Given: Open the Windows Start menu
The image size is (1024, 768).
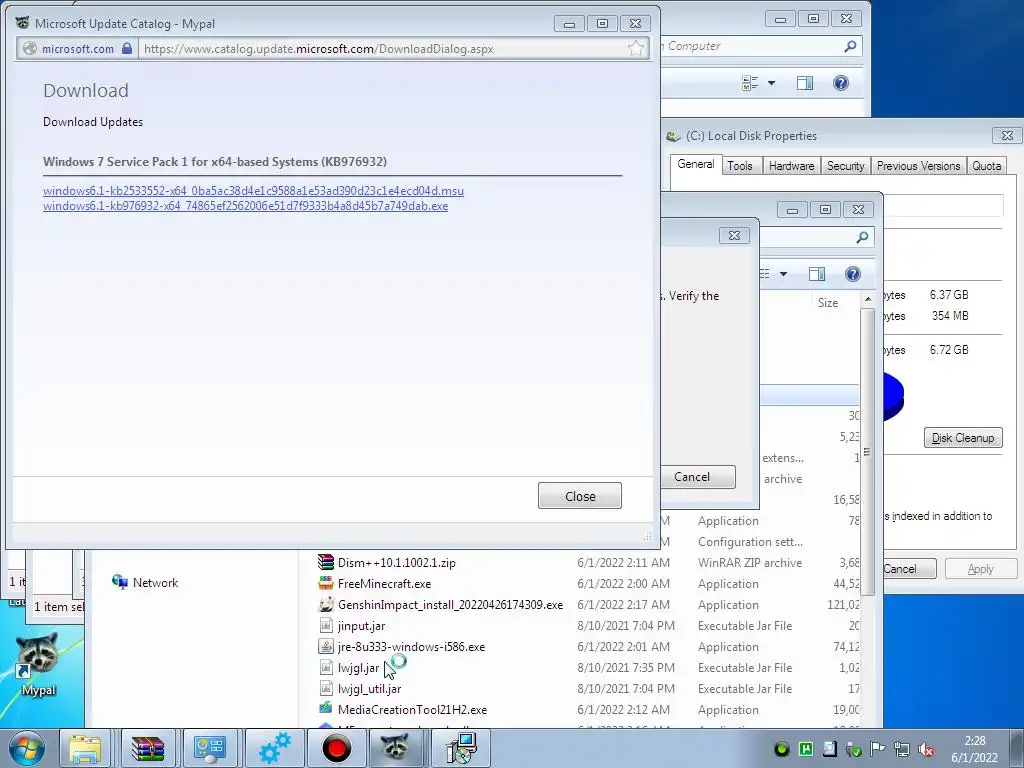Looking at the screenshot, I should (25, 748).
